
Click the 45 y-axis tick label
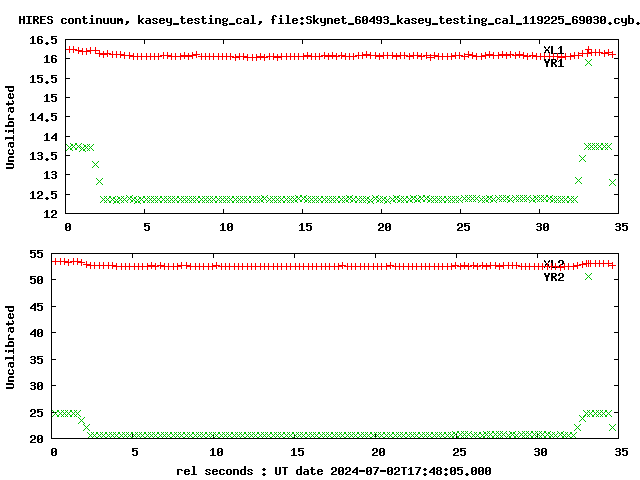pyautogui.click(x=36, y=307)
